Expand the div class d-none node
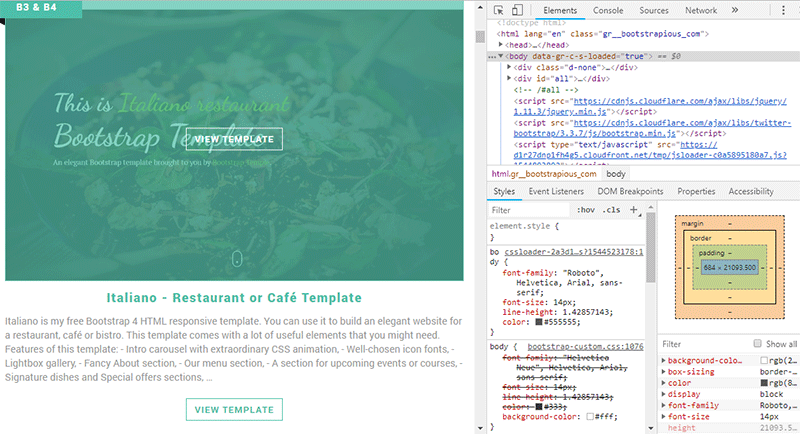Viewport: 800px width, 434px height. point(509,67)
